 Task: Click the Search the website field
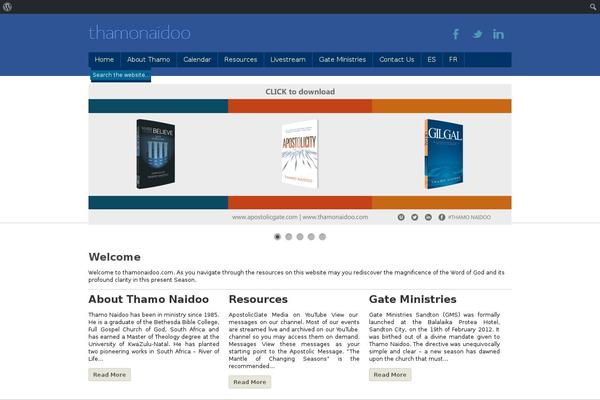click(121, 75)
